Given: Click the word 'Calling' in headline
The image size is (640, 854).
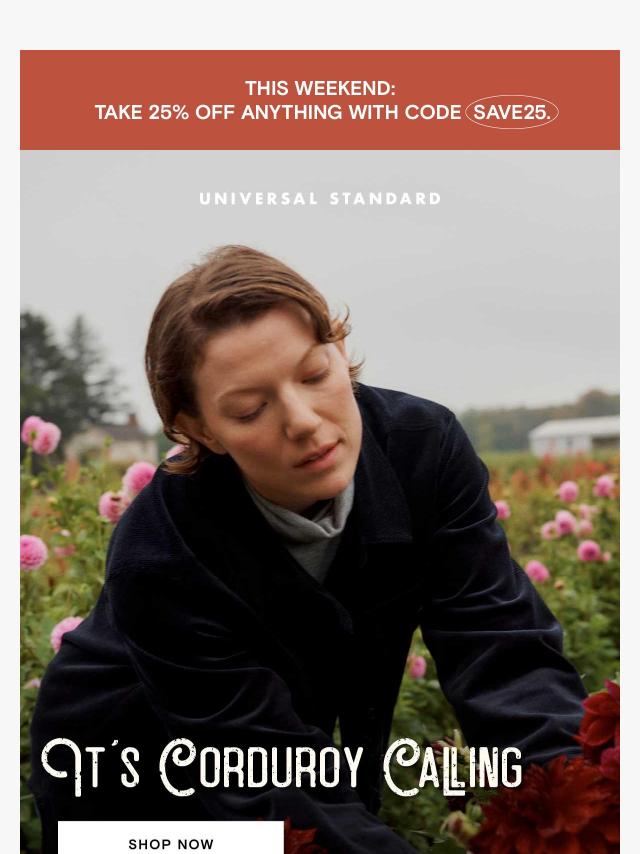Looking at the screenshot, I should point(453,766).
